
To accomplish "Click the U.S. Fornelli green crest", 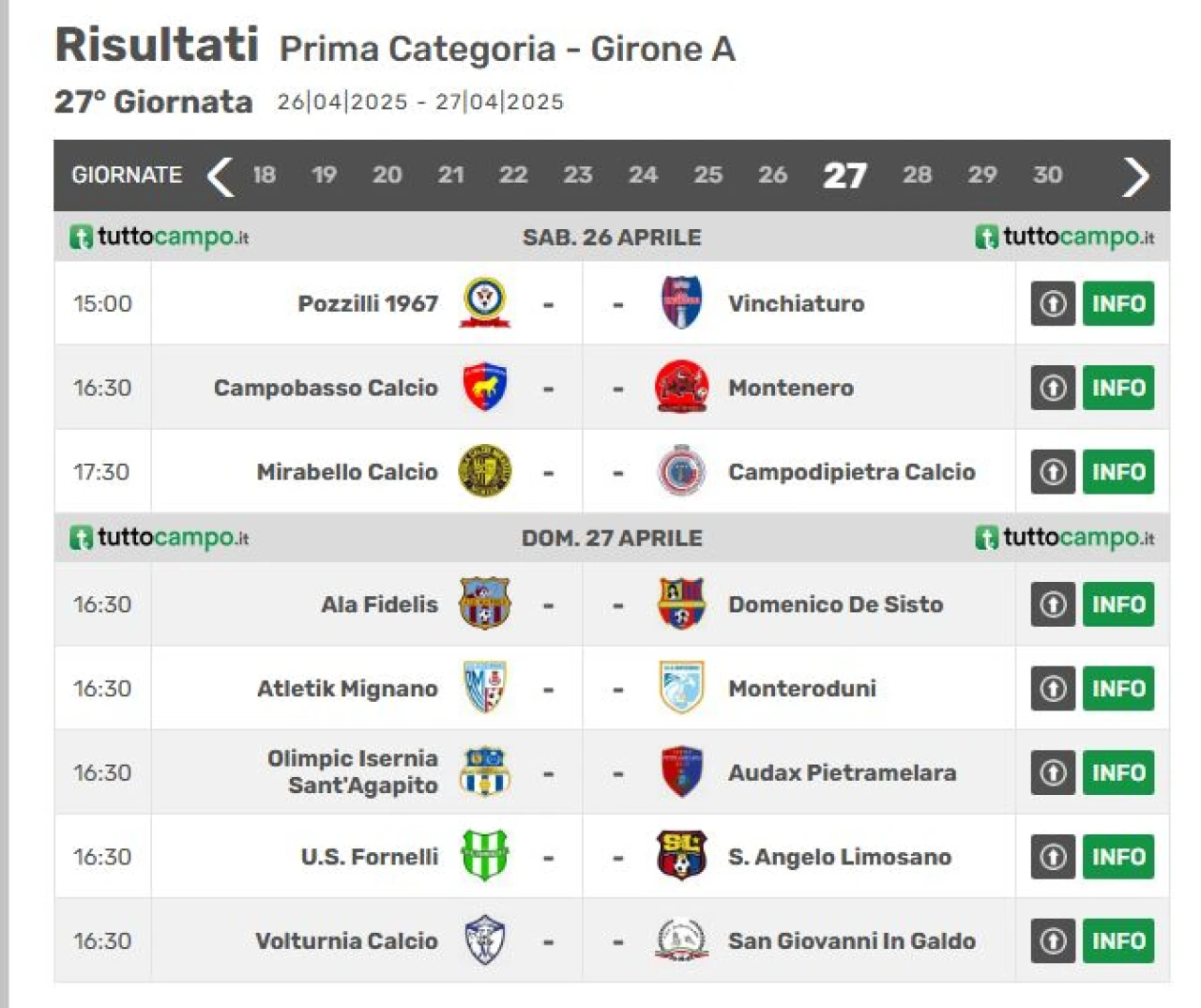I will click(485, 855).
